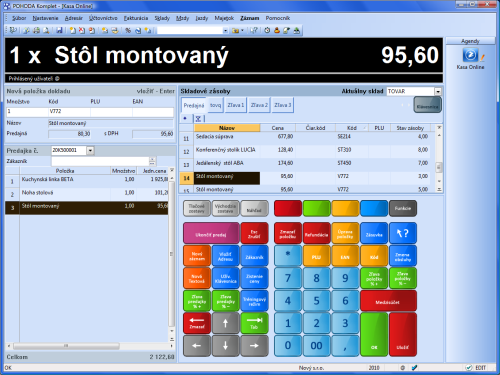Click the 00 key on the keypad
This screenshot has width=500, height=375.
pyautogui.click(x=316, y=346)
